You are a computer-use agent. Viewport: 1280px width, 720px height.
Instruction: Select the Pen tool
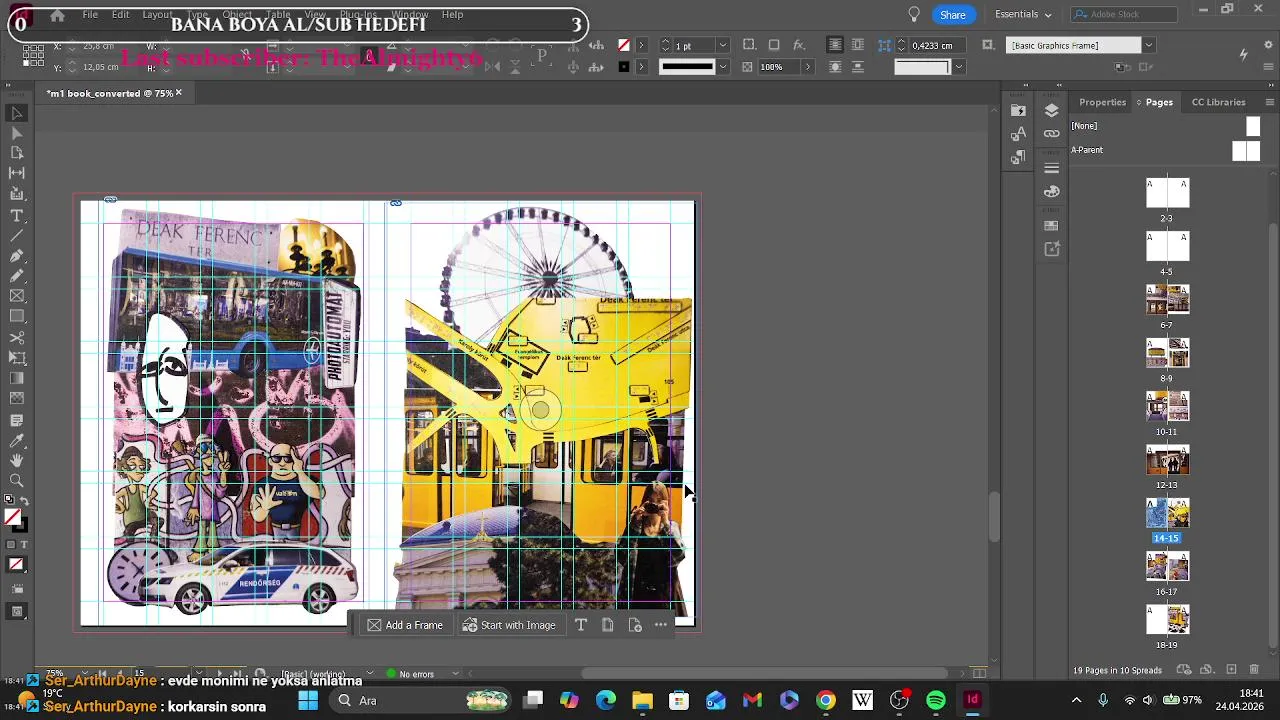17,256
